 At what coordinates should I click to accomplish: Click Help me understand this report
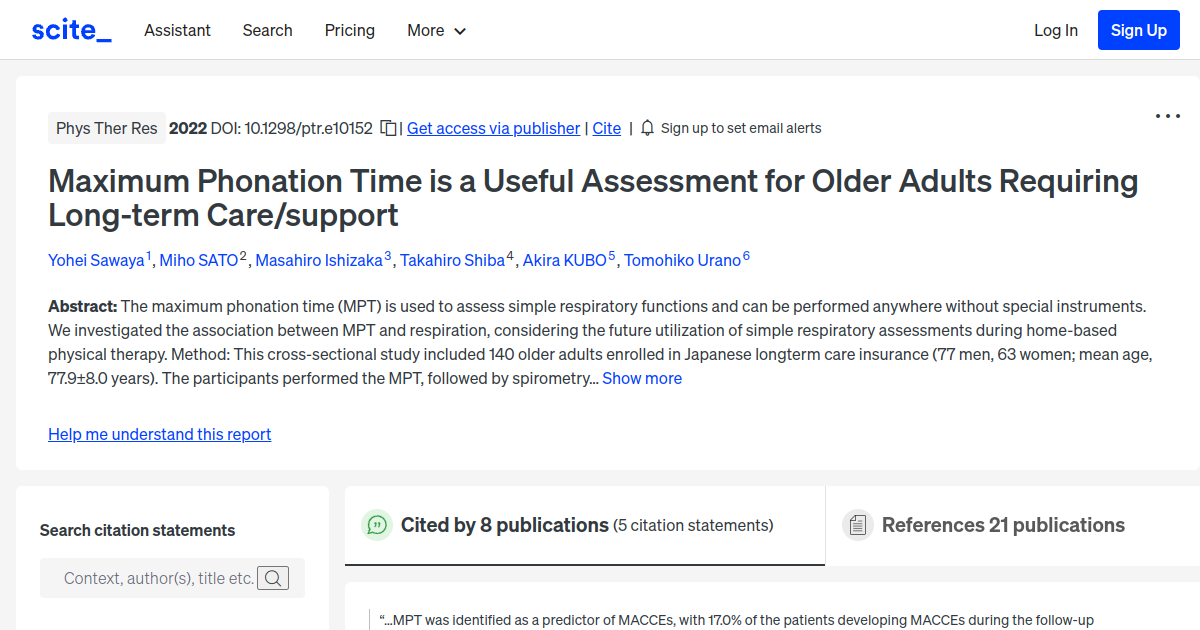click(159, 434)
